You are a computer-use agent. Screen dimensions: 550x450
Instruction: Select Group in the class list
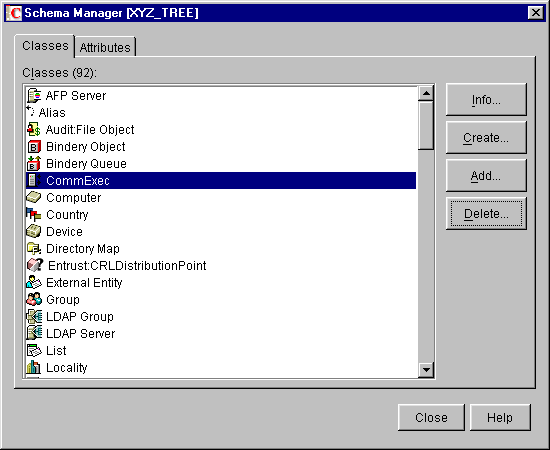click(x=221, y=300)
